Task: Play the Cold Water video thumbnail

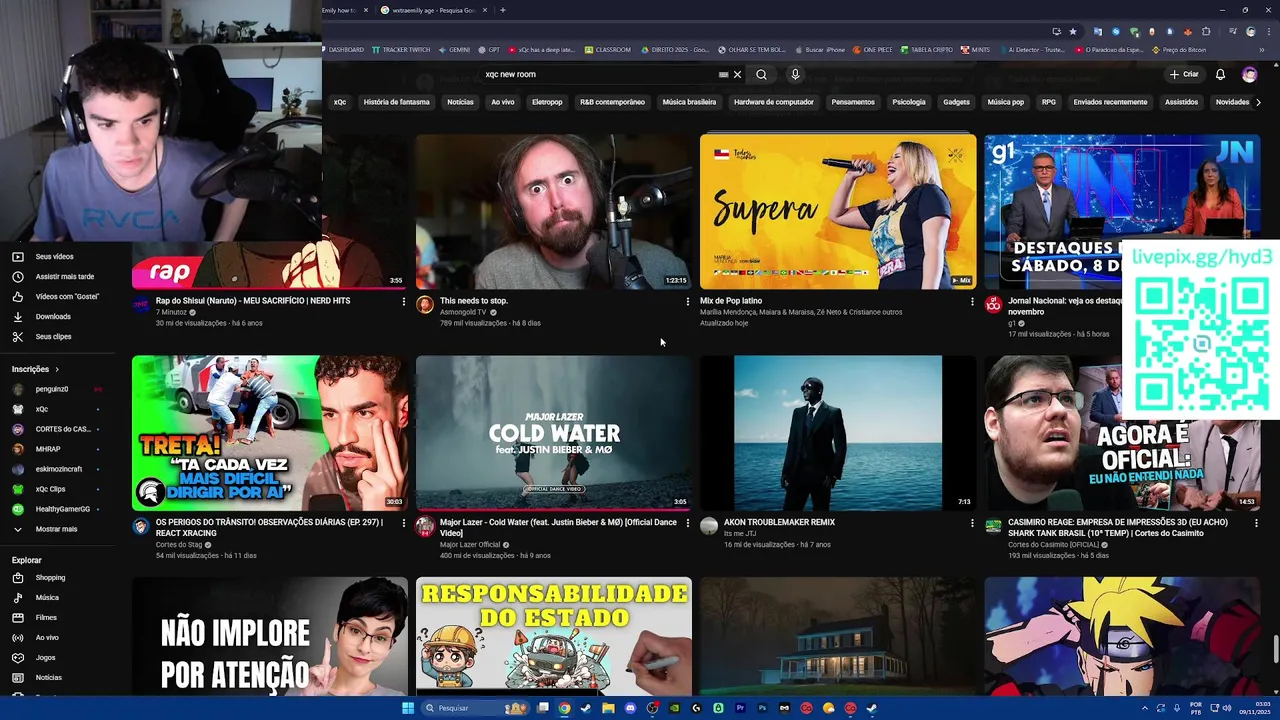Action: point(554,433)
